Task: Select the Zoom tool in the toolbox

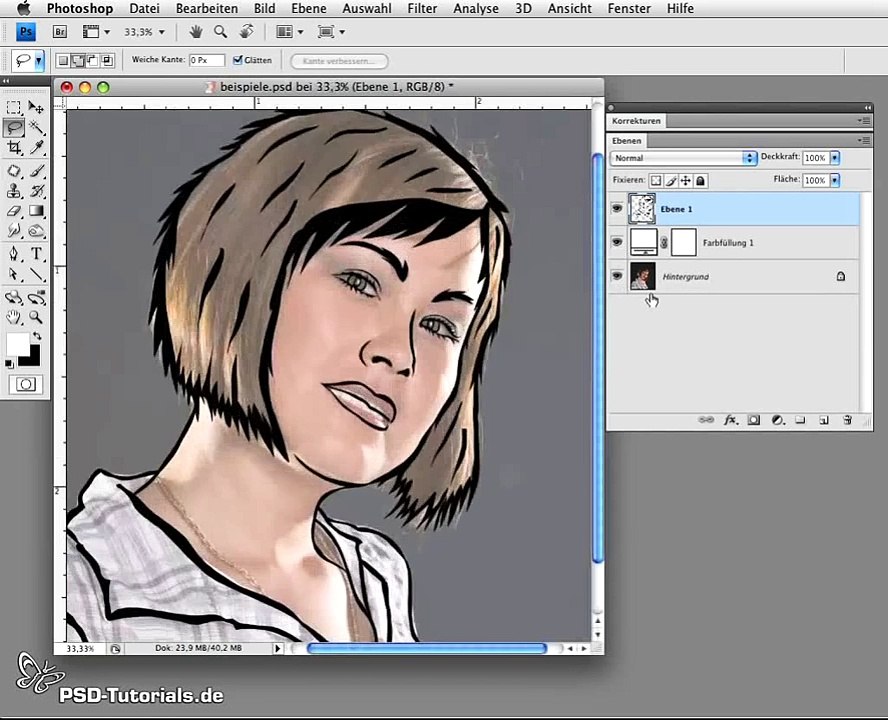Action: tap(36, 317)
